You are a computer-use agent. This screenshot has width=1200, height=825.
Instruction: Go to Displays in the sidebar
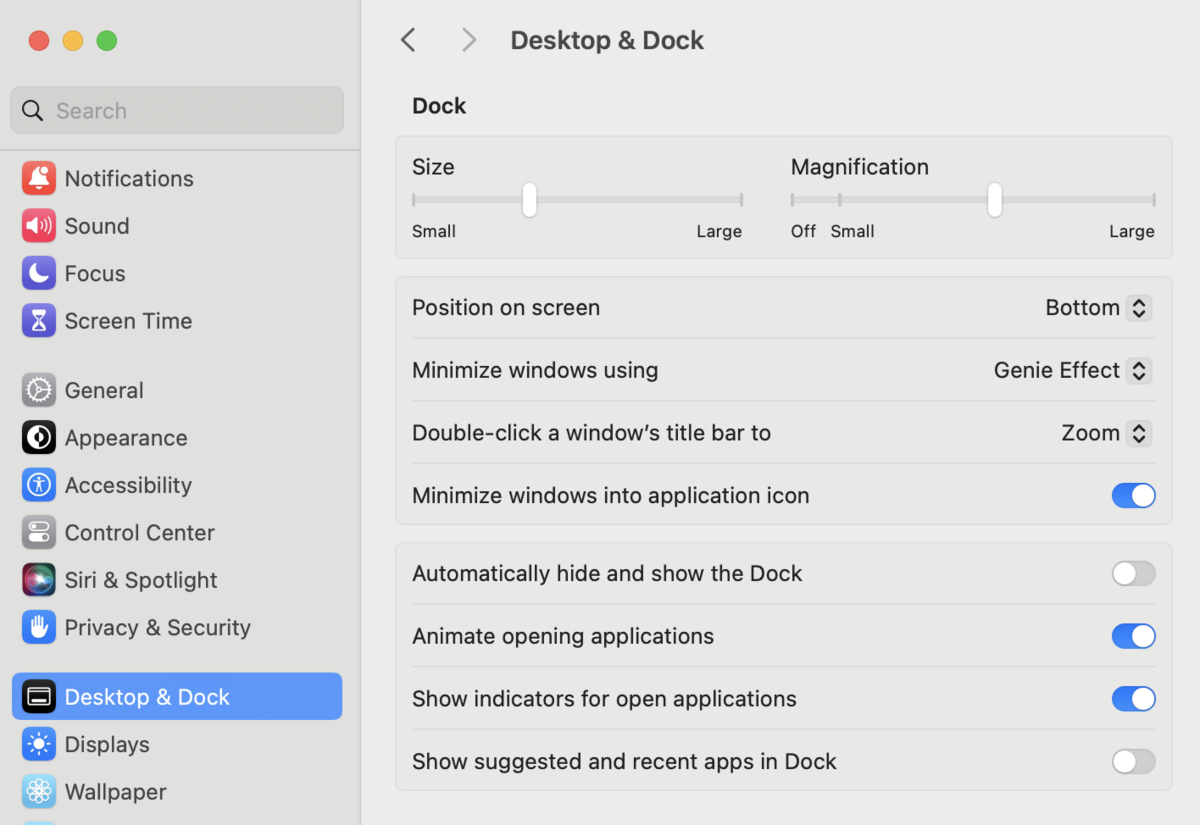[x=107, y=744]
